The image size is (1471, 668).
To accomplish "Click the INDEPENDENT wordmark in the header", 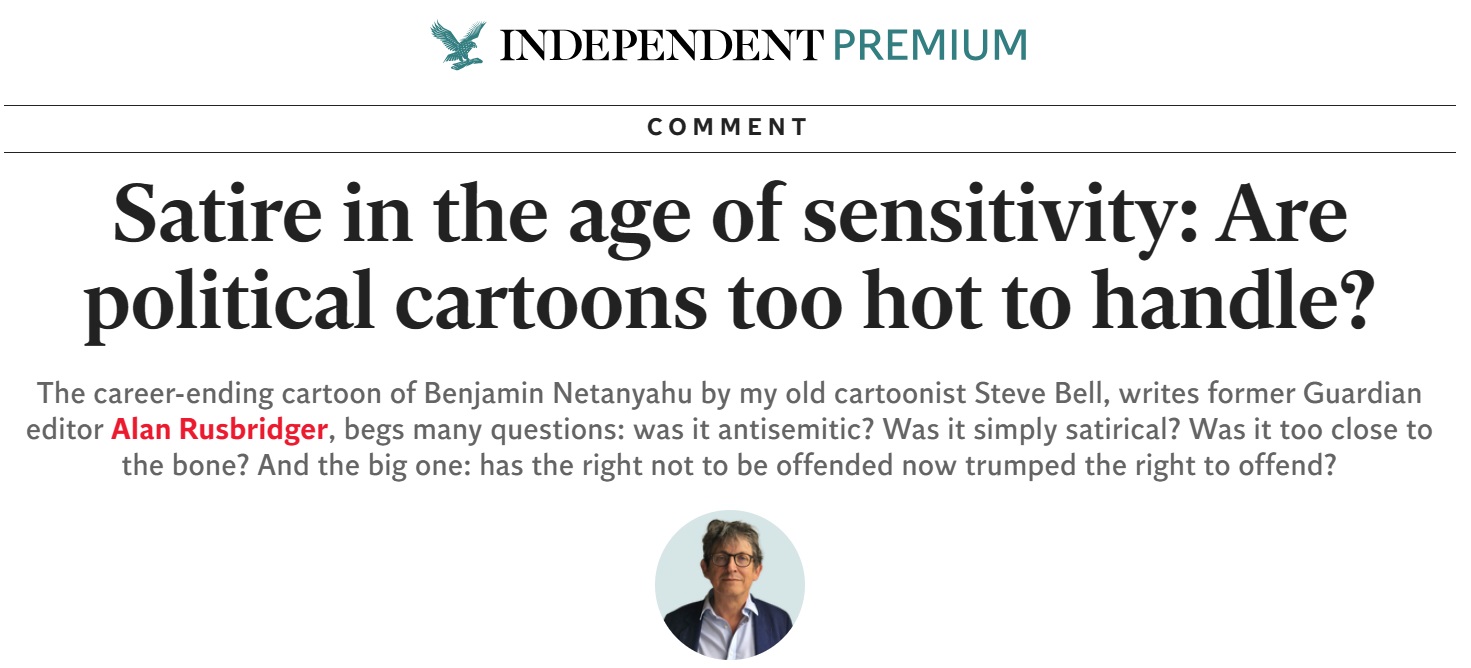I will [x=662, y=45].
